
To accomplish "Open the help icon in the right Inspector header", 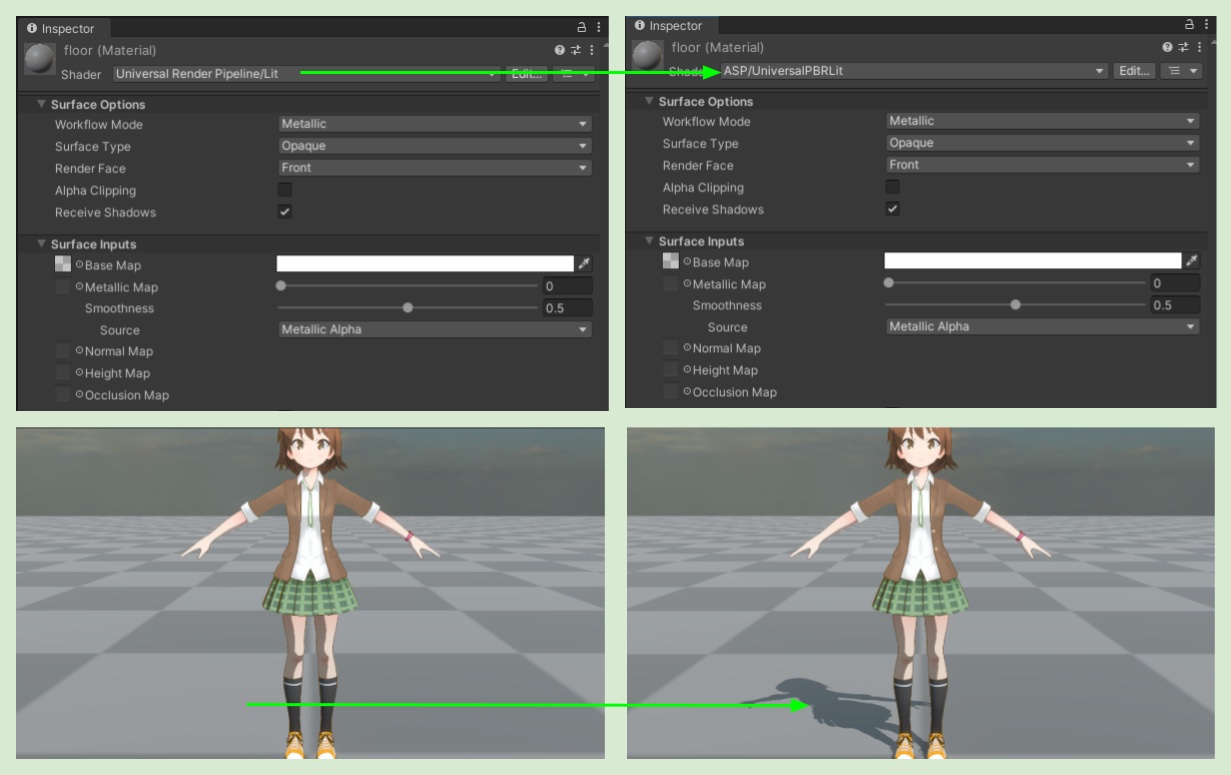I will pyautogui.click(x=1167, y=47).
